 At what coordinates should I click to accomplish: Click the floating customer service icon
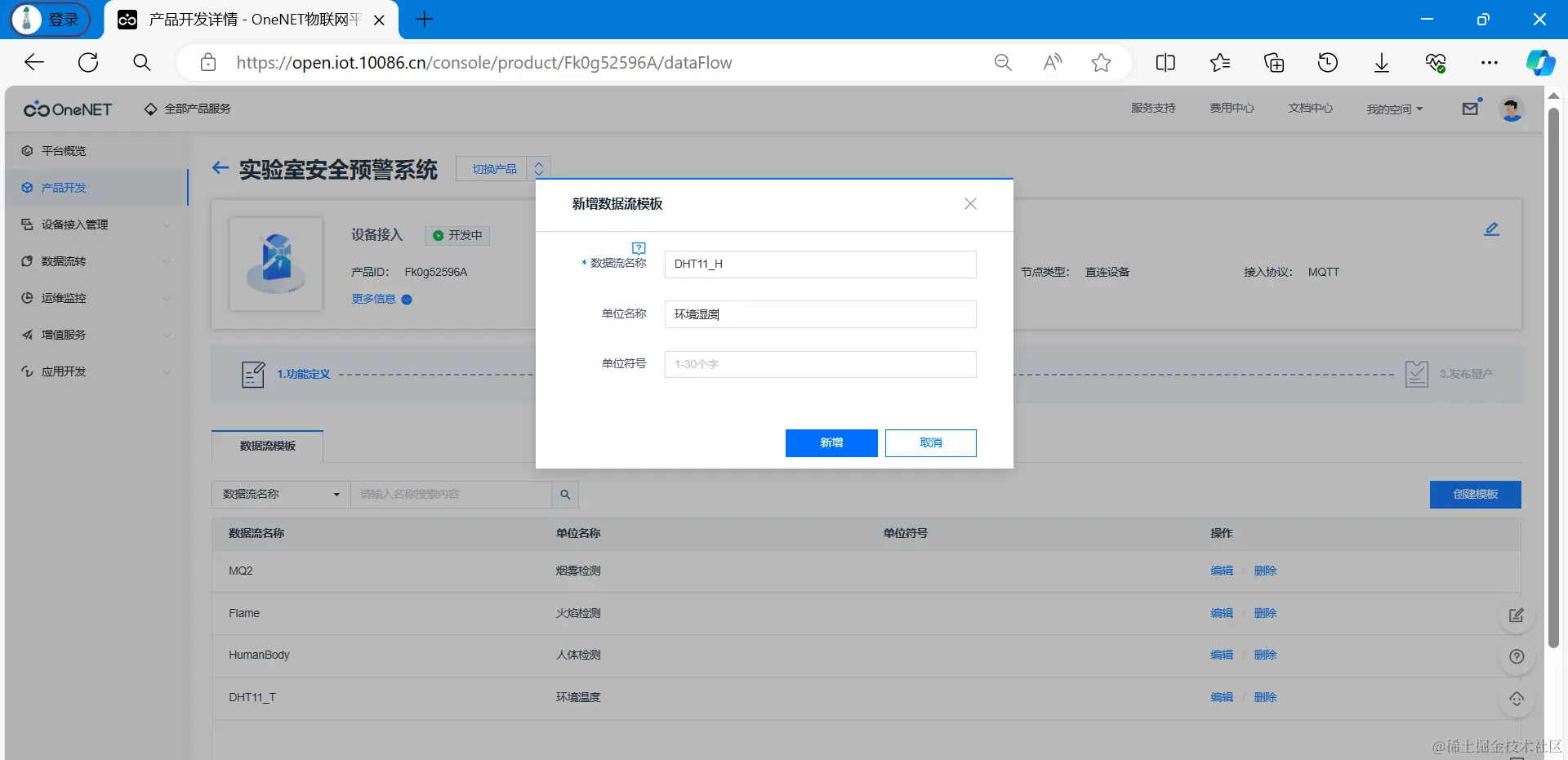click(1517, 700)
